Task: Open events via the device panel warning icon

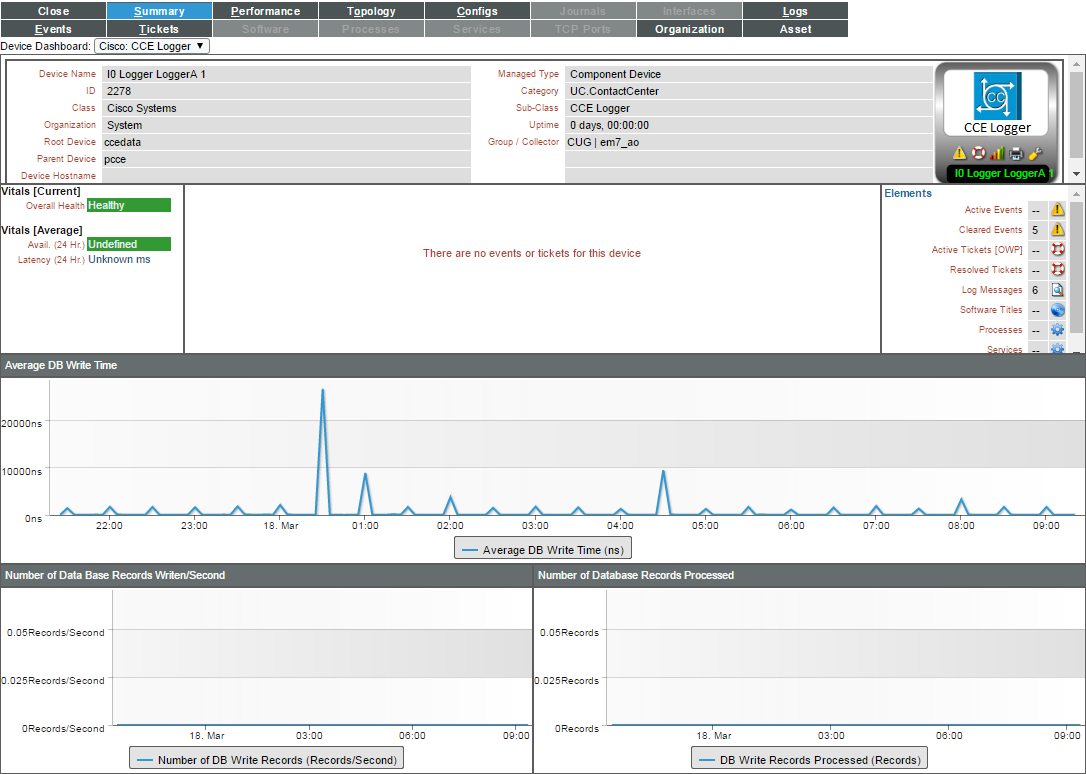Action: [959, 153]
